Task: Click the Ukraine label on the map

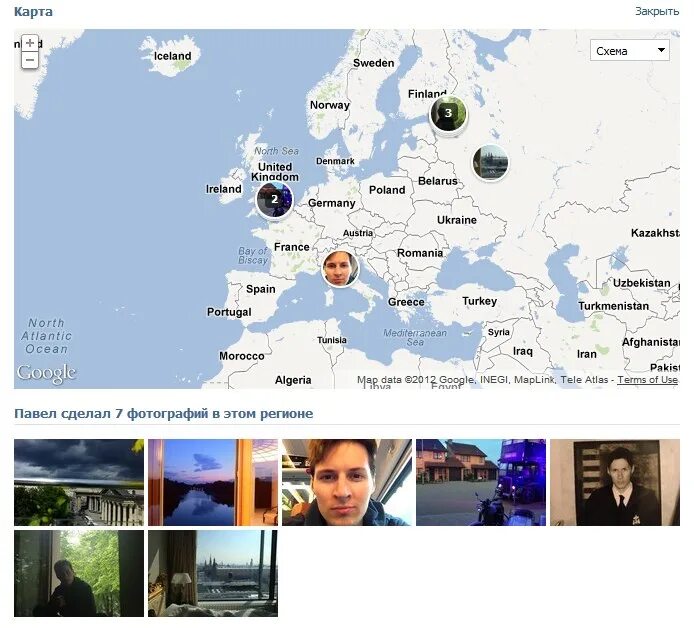Action: tap(457, 220)
